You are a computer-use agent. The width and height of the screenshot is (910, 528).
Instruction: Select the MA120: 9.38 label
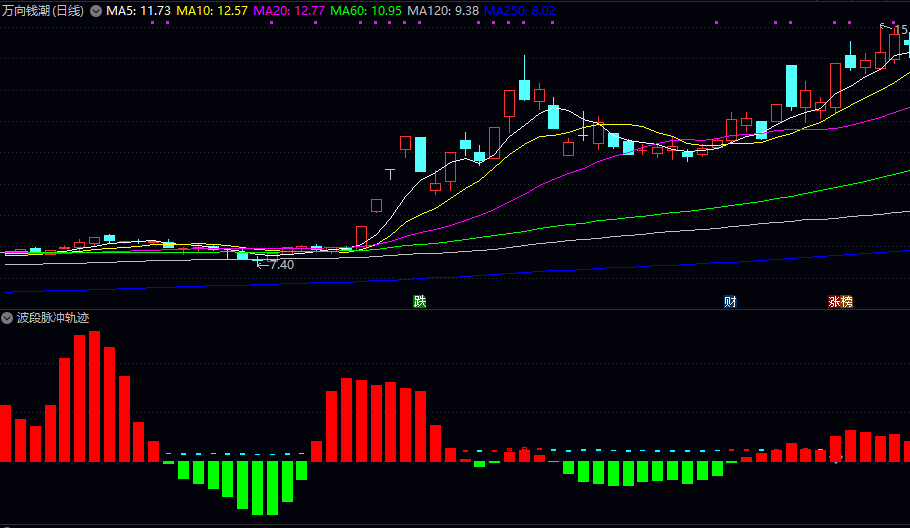point(443,10)
